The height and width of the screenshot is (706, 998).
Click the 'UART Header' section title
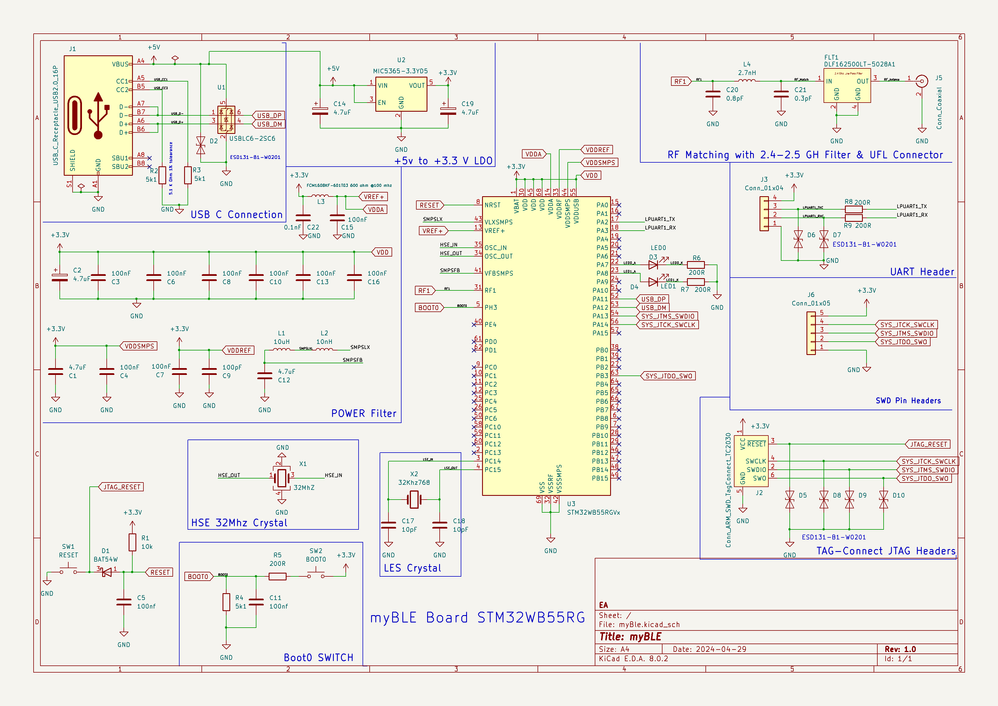point(922,272)
